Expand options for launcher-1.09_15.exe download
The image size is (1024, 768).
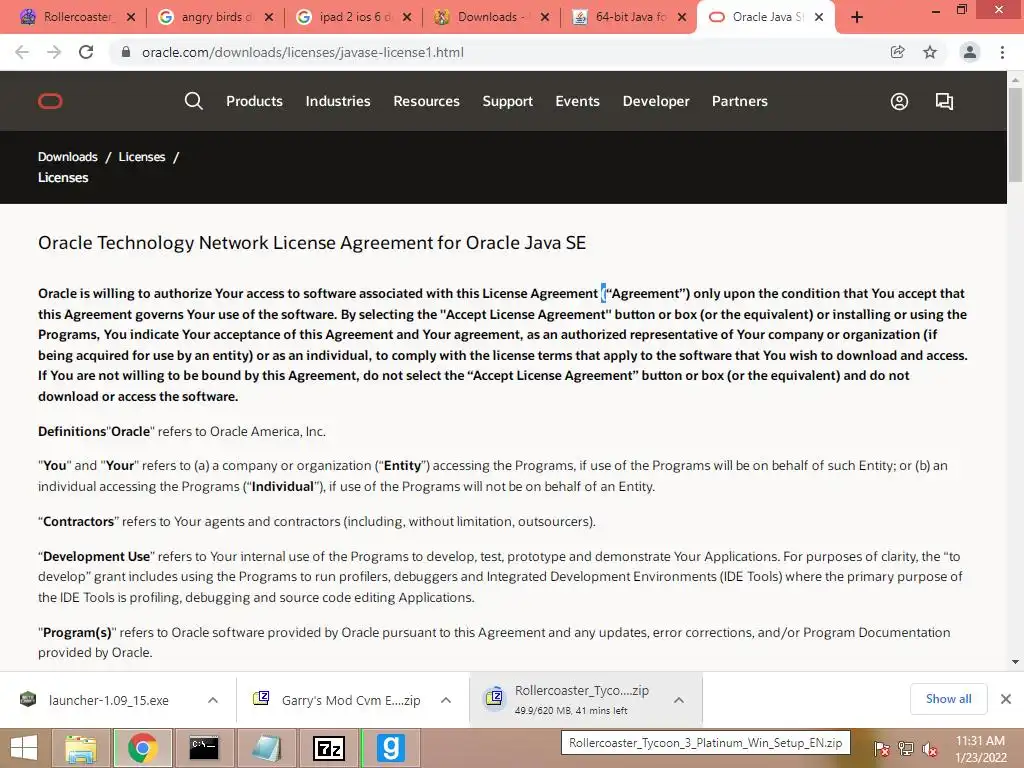pos(213,700)
